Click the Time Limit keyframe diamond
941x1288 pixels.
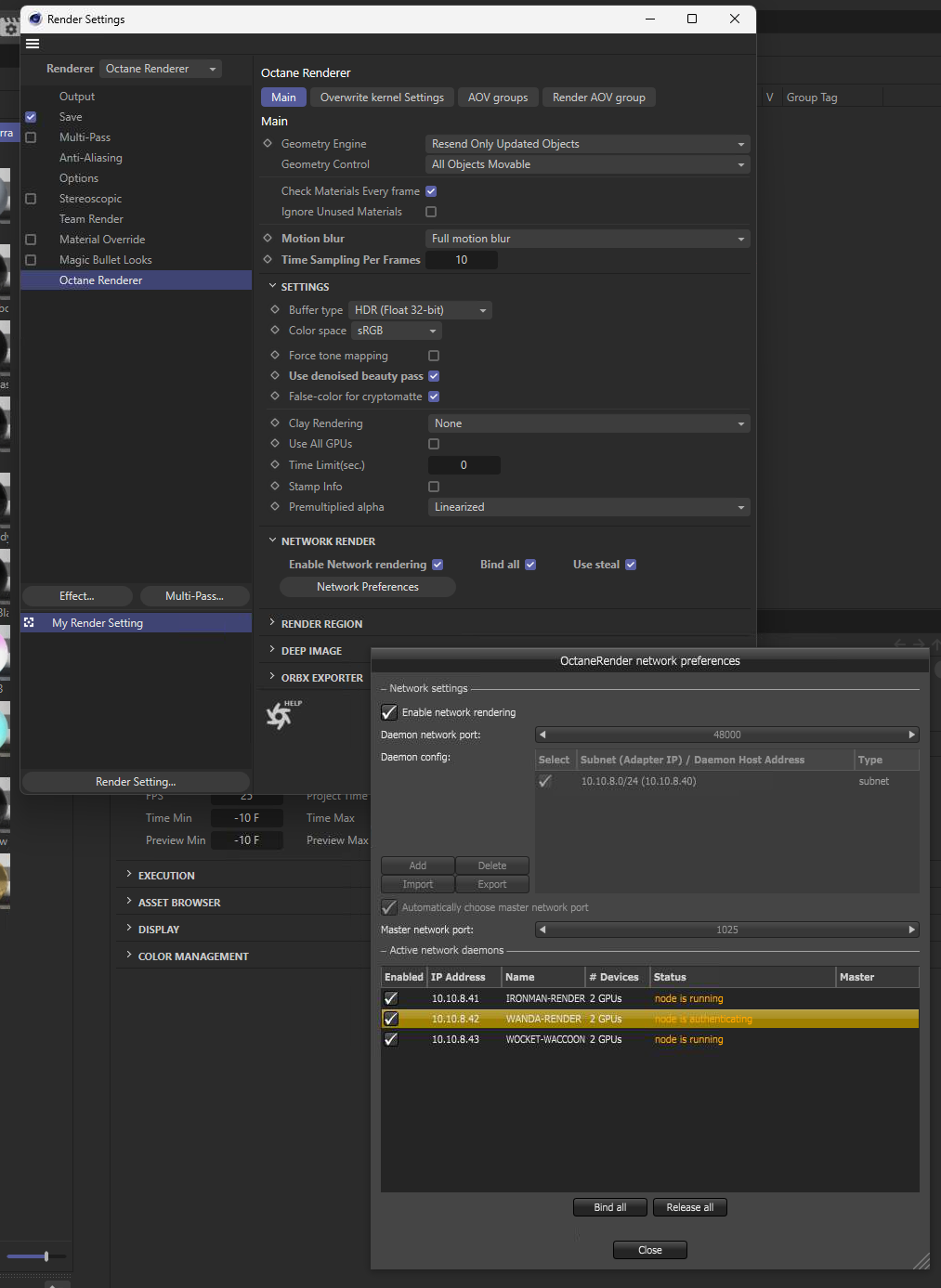pos(275,464)
